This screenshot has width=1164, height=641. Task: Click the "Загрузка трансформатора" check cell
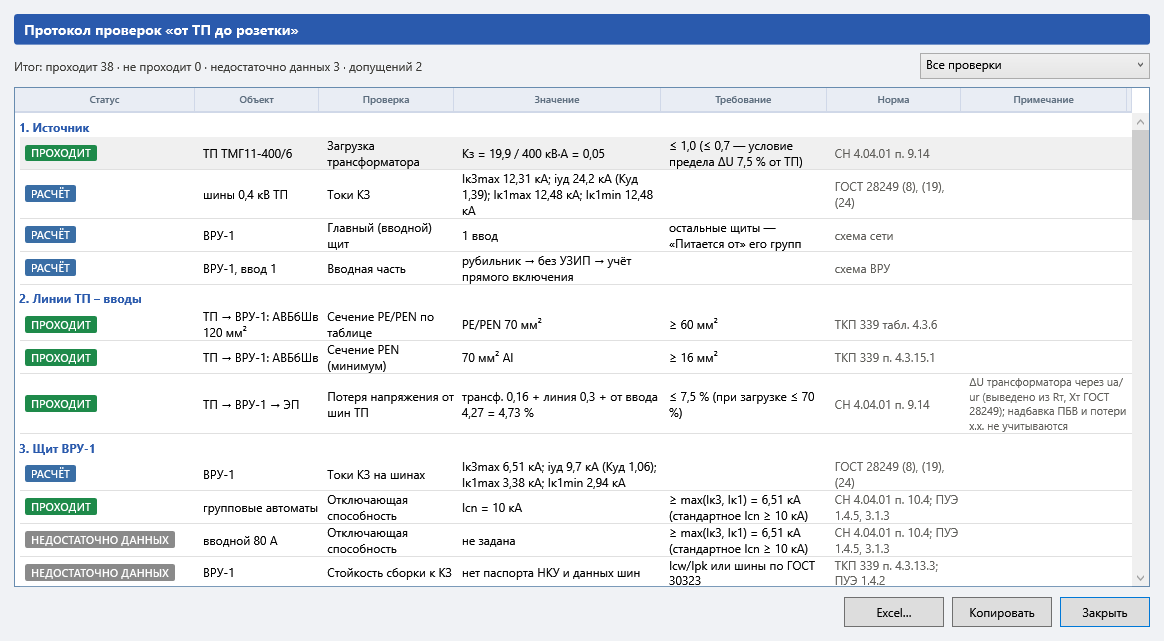pyautogui.click(x=373, y=154)
